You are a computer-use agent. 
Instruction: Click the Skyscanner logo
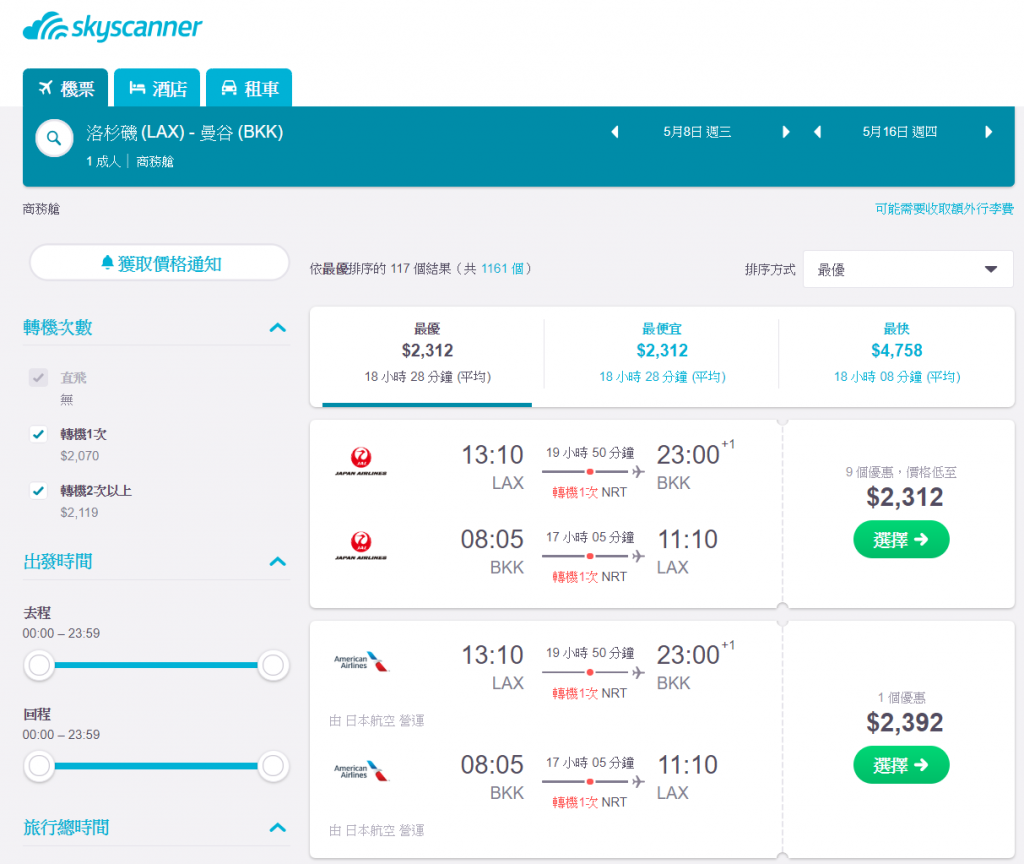coord(112,27)
